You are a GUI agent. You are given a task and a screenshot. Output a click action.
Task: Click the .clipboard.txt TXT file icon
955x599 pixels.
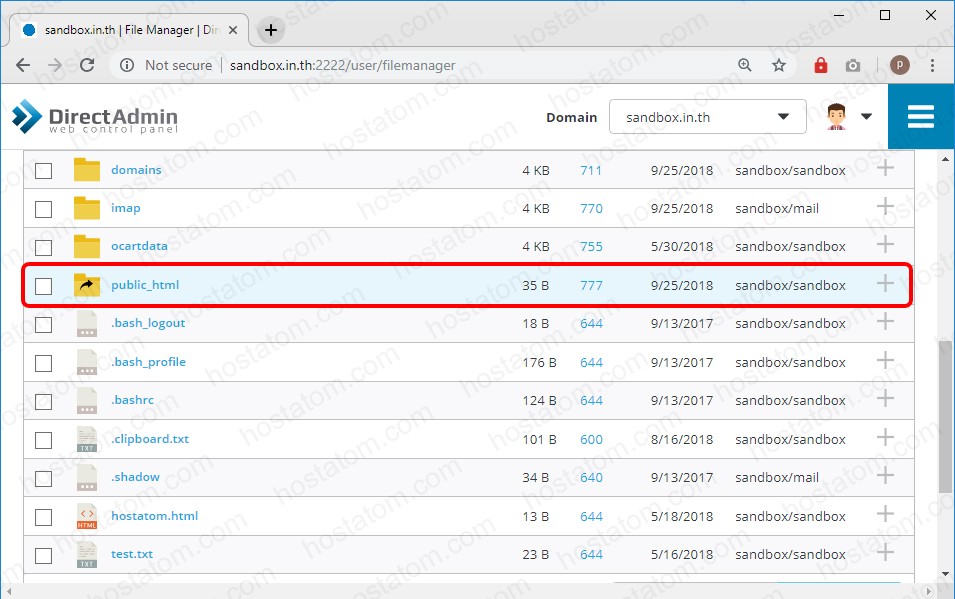86,439
